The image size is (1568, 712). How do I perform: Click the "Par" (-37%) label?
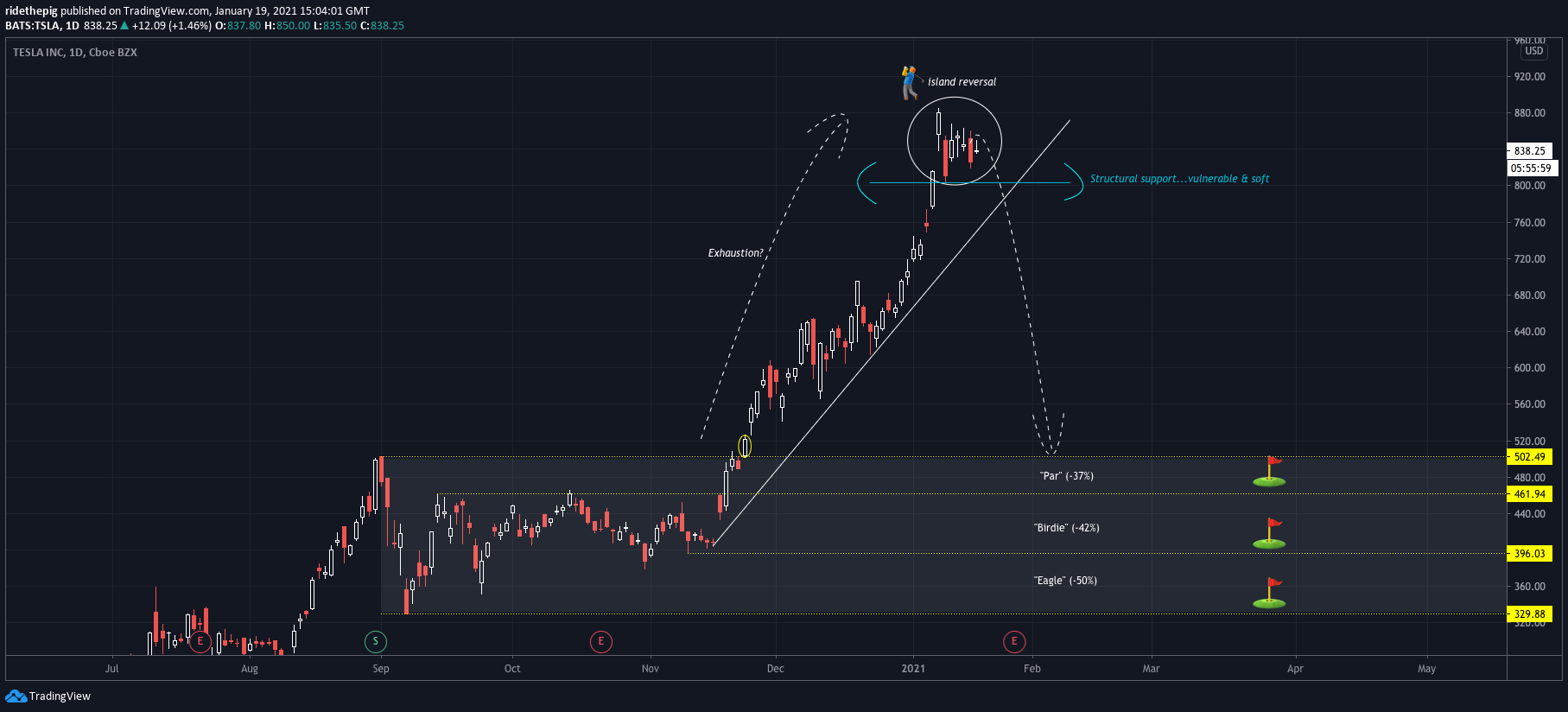pos(1067,476)
